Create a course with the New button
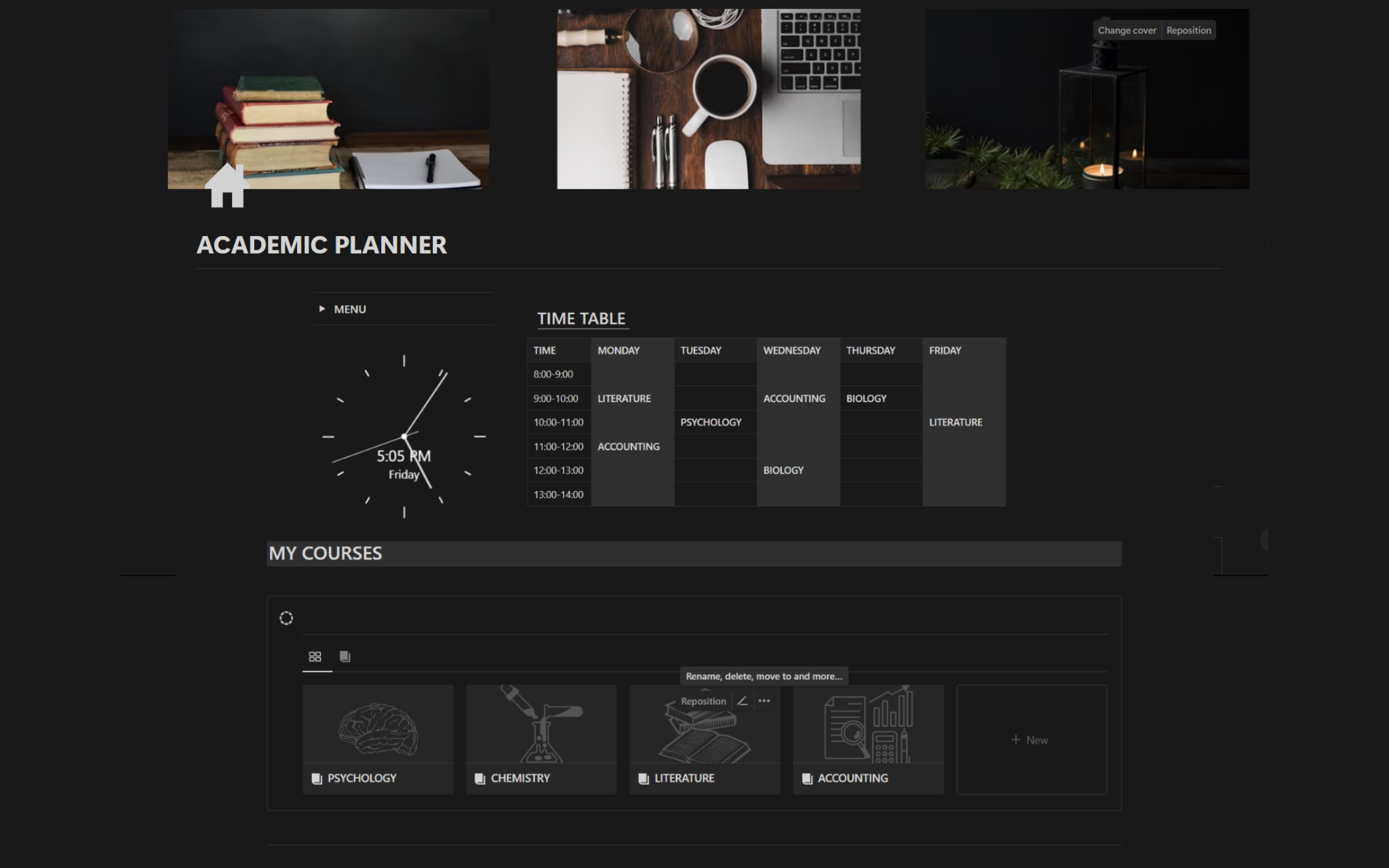The width and height of the screenshot is (1389, 868). tap(1030, 740)
